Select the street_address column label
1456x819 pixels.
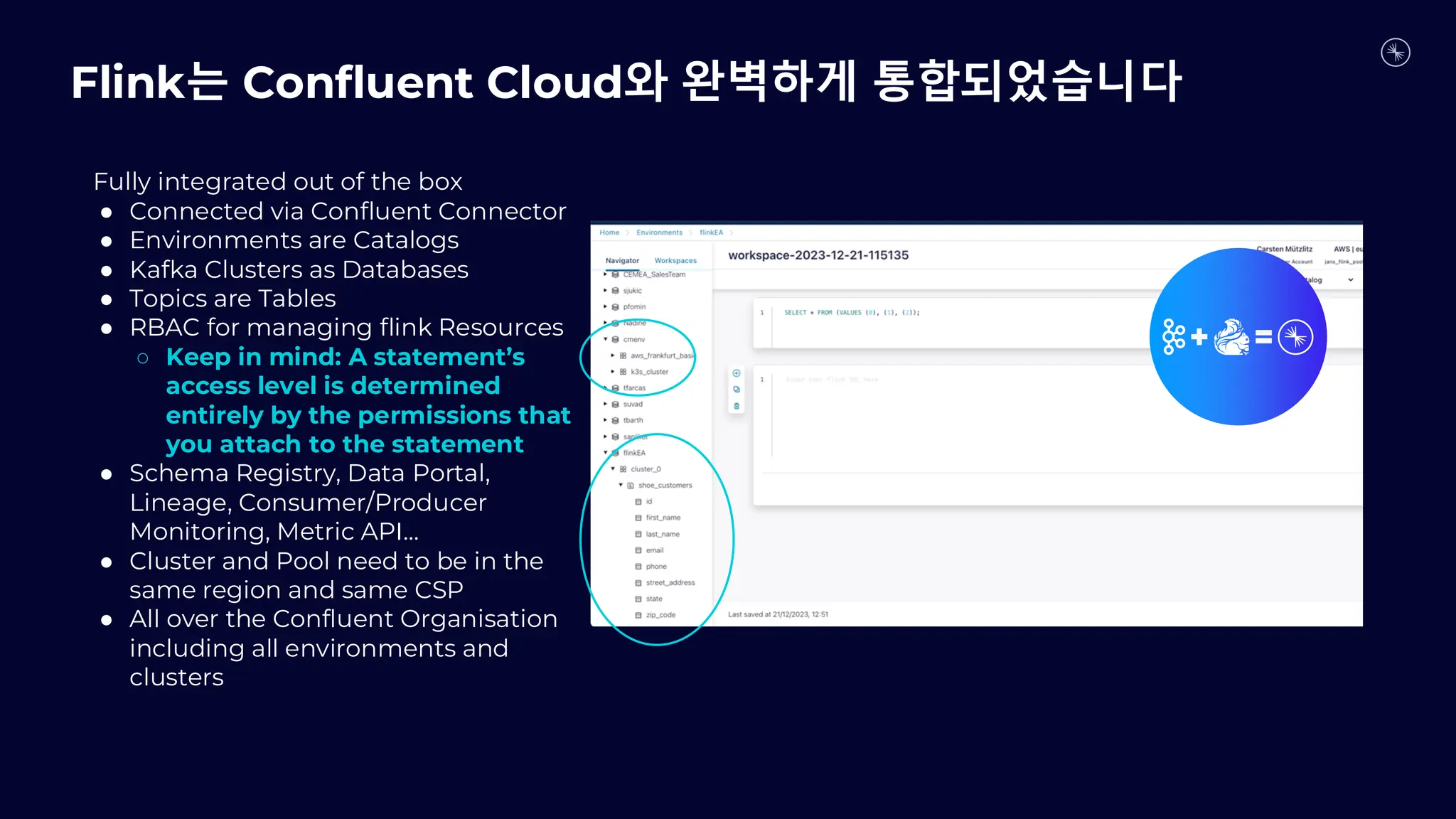(x=670, y=583)
